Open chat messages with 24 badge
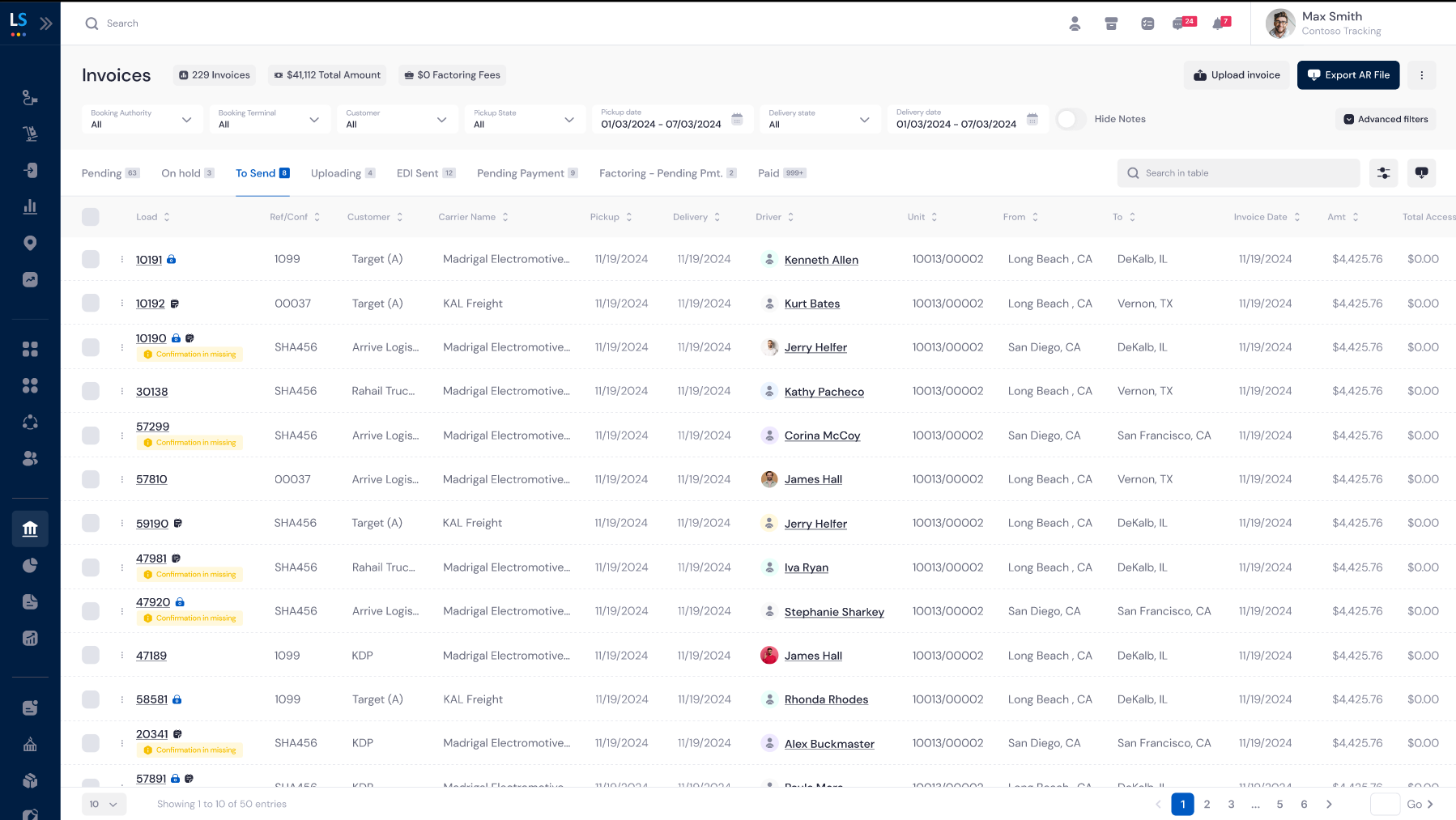The width and height of the screenshot is (1456, 820). [x=1183, y=23]
